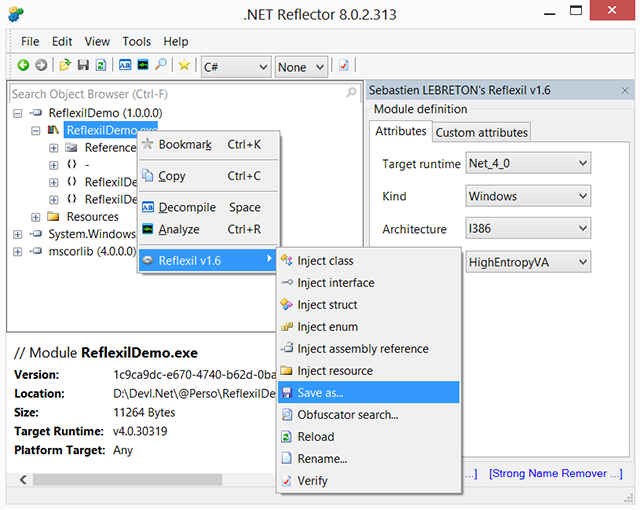Close the .NET Reflector window

click(x=612, y=10)
